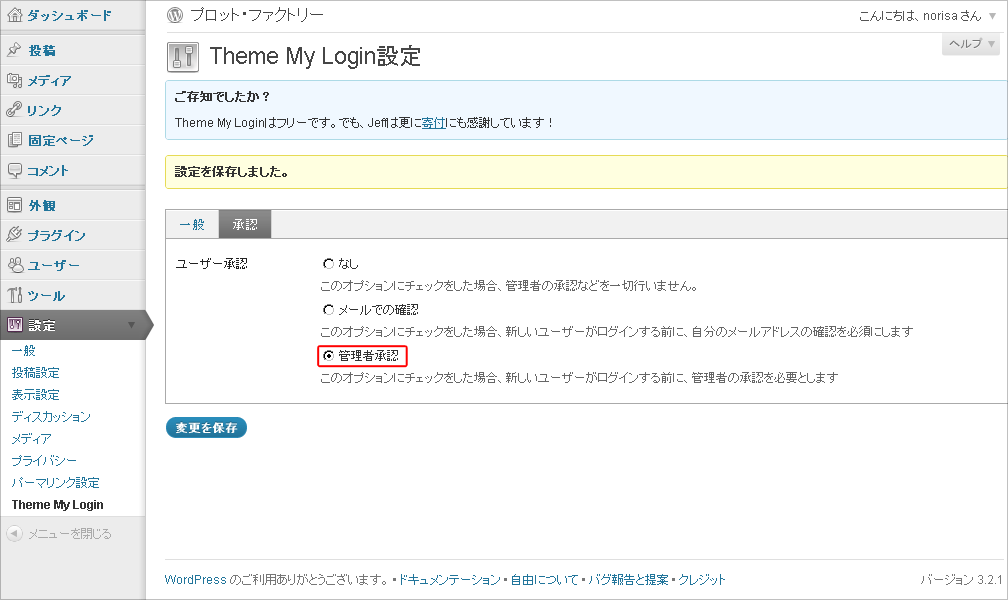Click the speech bubble icon beside コメント
The width and height of the screenshot is (1008, 600).
[x=14, y=170]
